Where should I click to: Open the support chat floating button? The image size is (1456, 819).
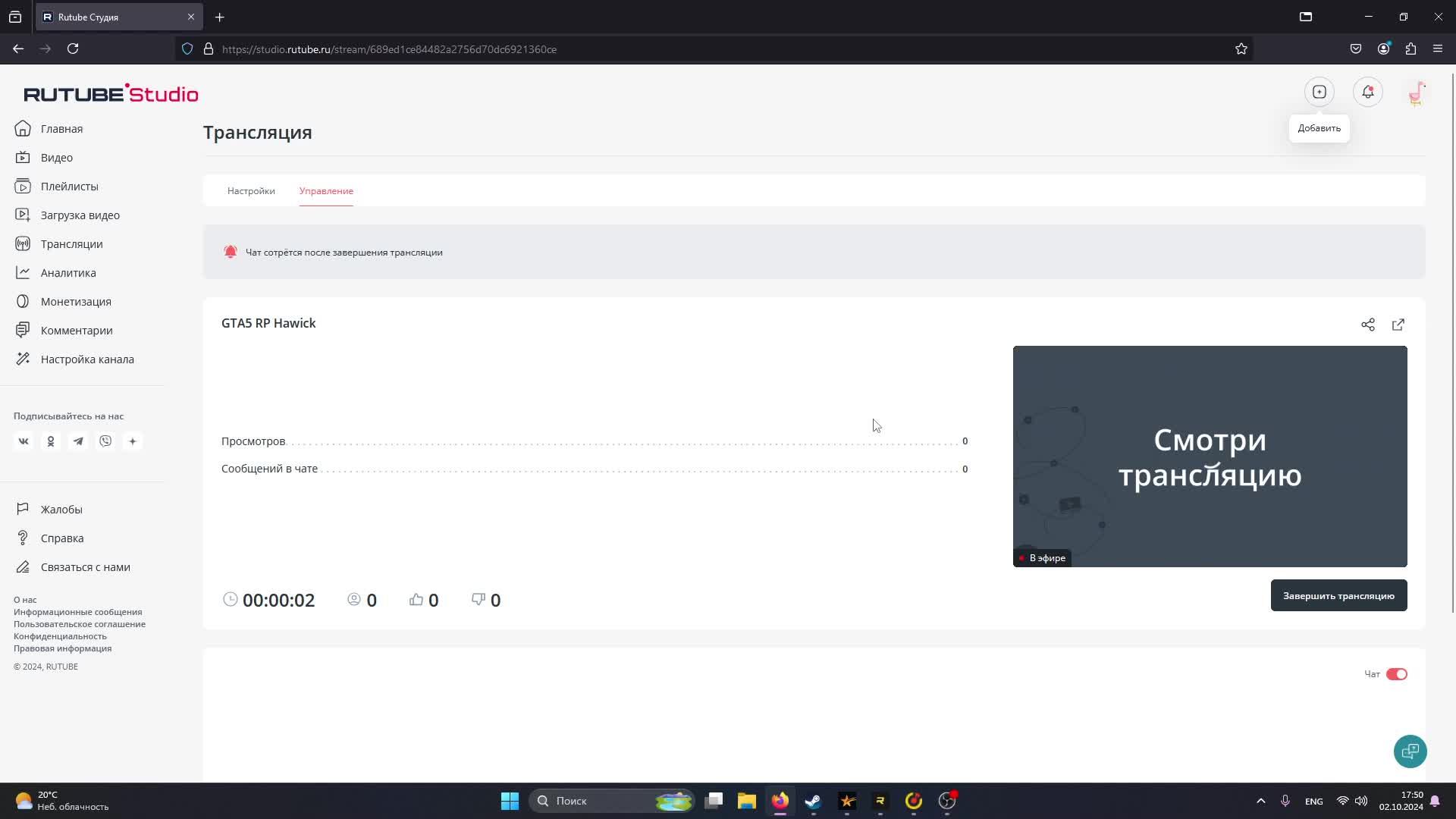click(x=1410, y=752)
